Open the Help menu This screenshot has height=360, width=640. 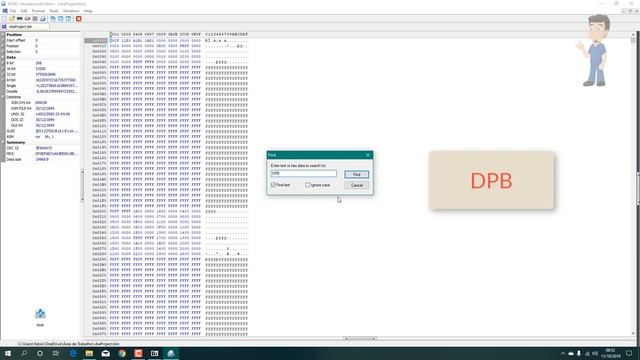[x=88, y=11]
